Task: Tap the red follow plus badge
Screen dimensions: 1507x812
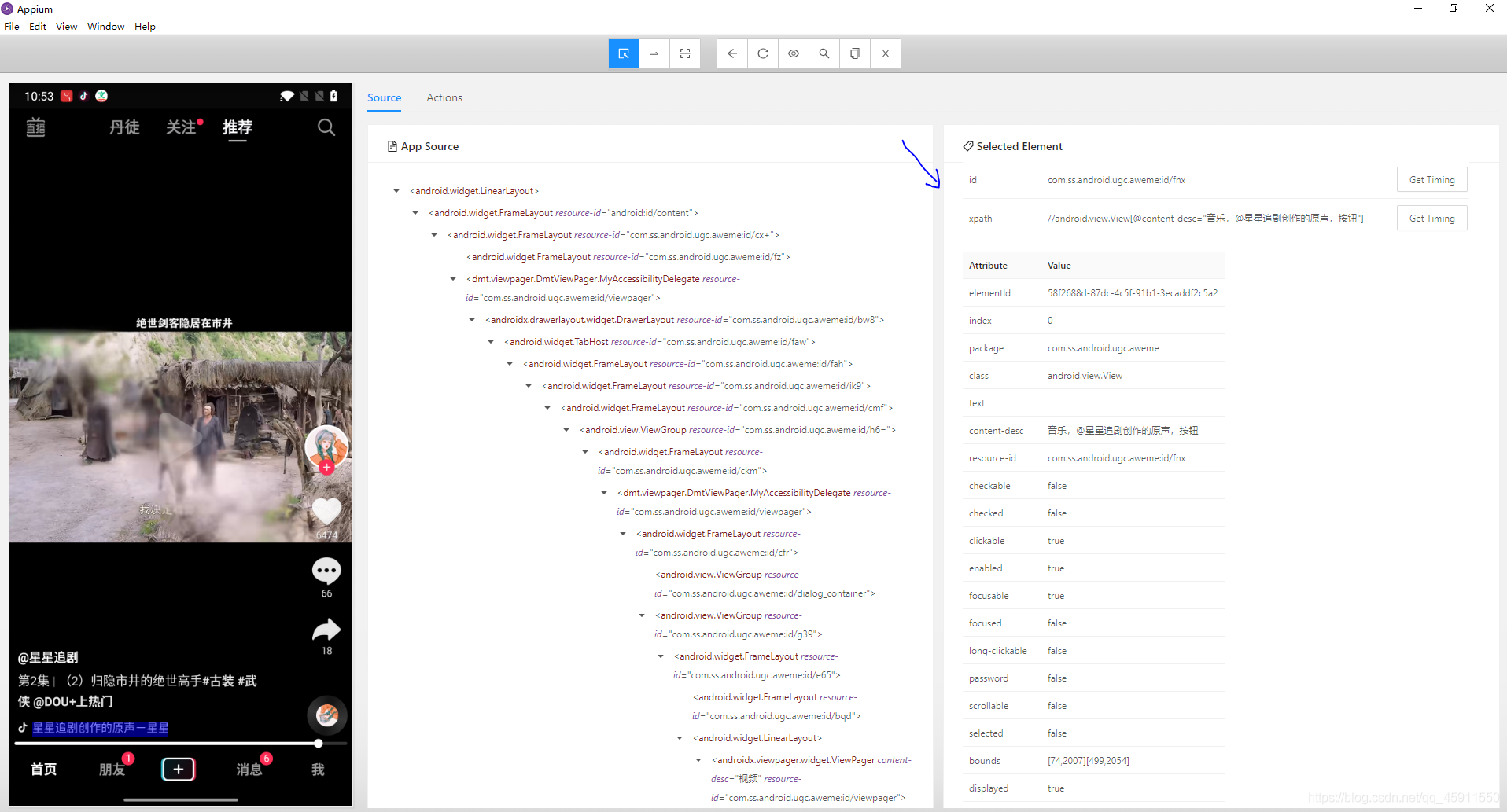Action: tap(326, 467)
